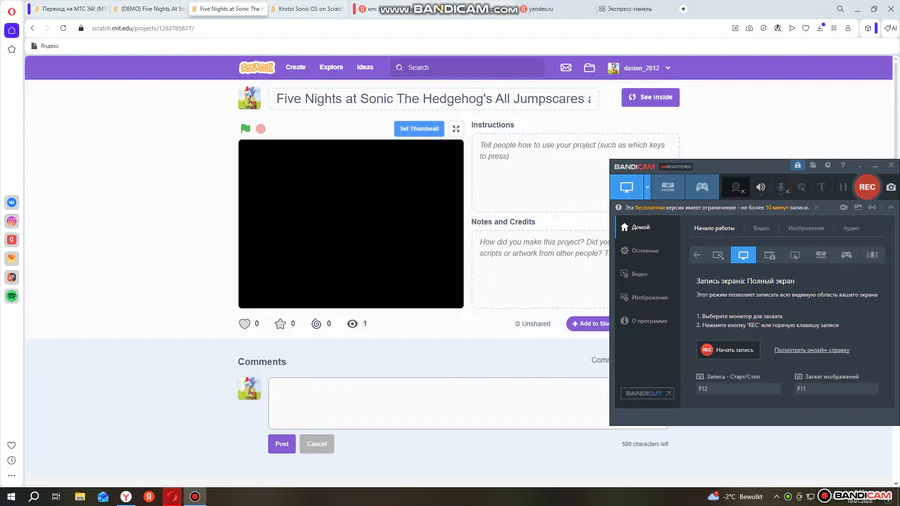
Task: Open Scratch messages envelope icon
Action: click(566, 68)
